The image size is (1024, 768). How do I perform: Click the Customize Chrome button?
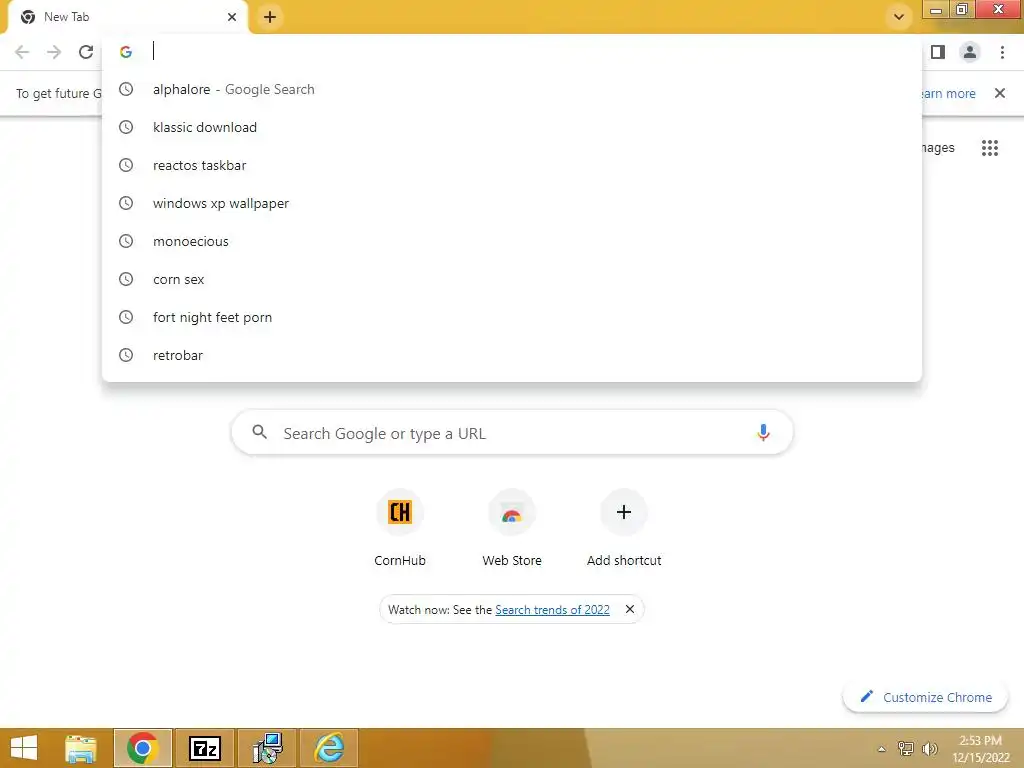pyautogui.click(x=925, y=697)
